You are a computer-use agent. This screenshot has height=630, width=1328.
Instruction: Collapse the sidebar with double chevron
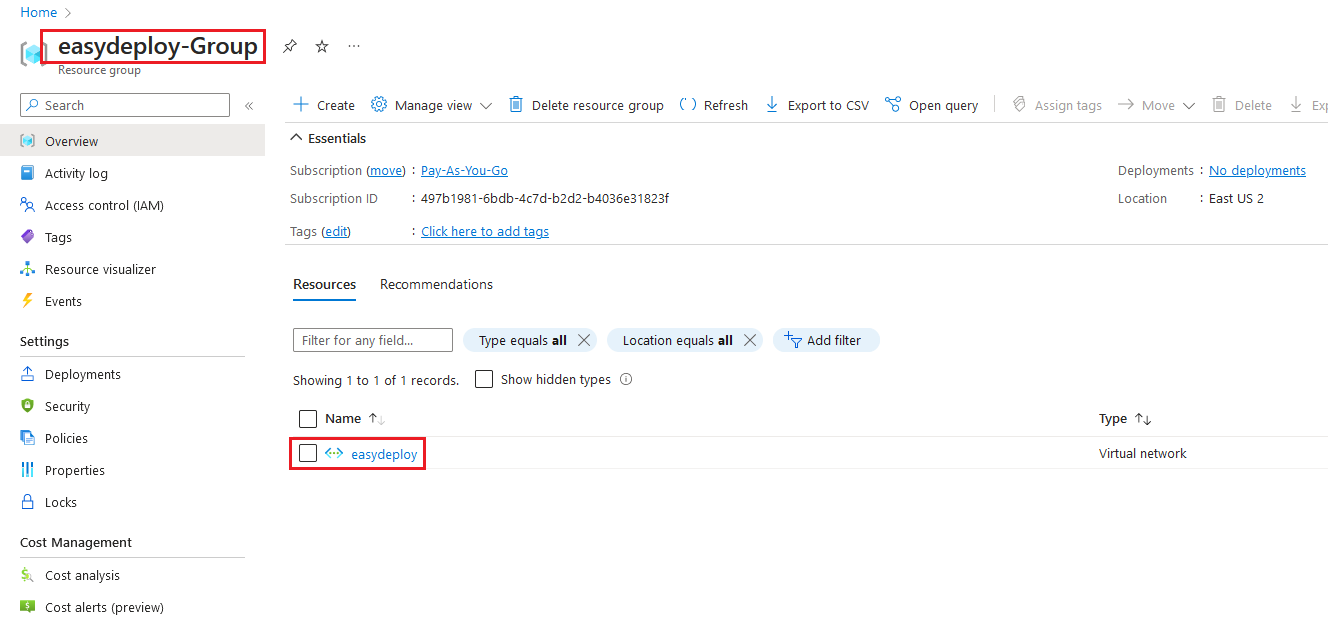pyautogui.click(x=249, y=105)
